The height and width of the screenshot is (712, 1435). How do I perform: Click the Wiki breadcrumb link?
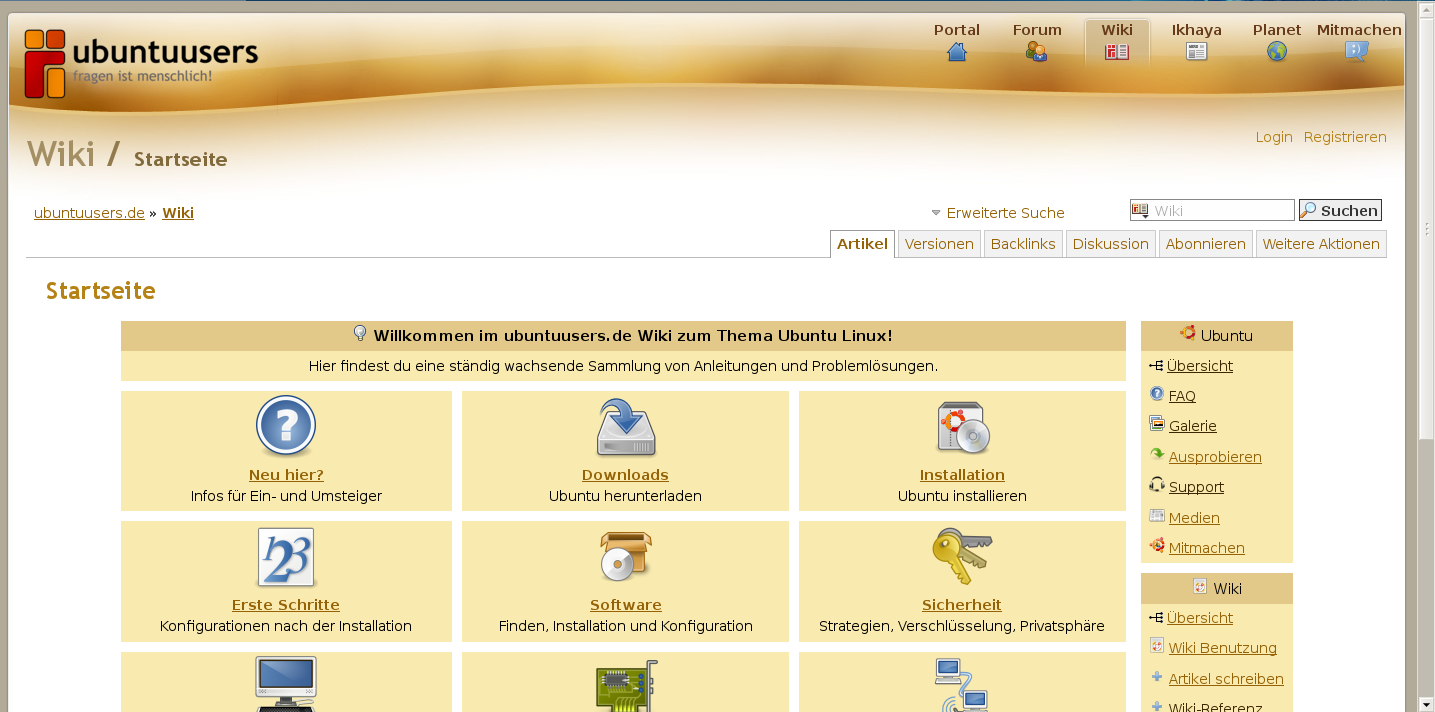pos(178,213)
